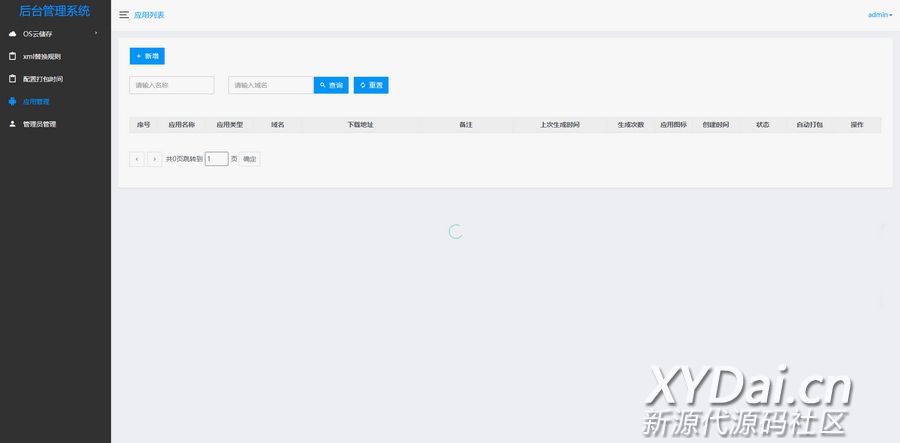The image size is (900, 443).
Task: Click the clipboard icon beside xml转换规则
Action: 12,56
